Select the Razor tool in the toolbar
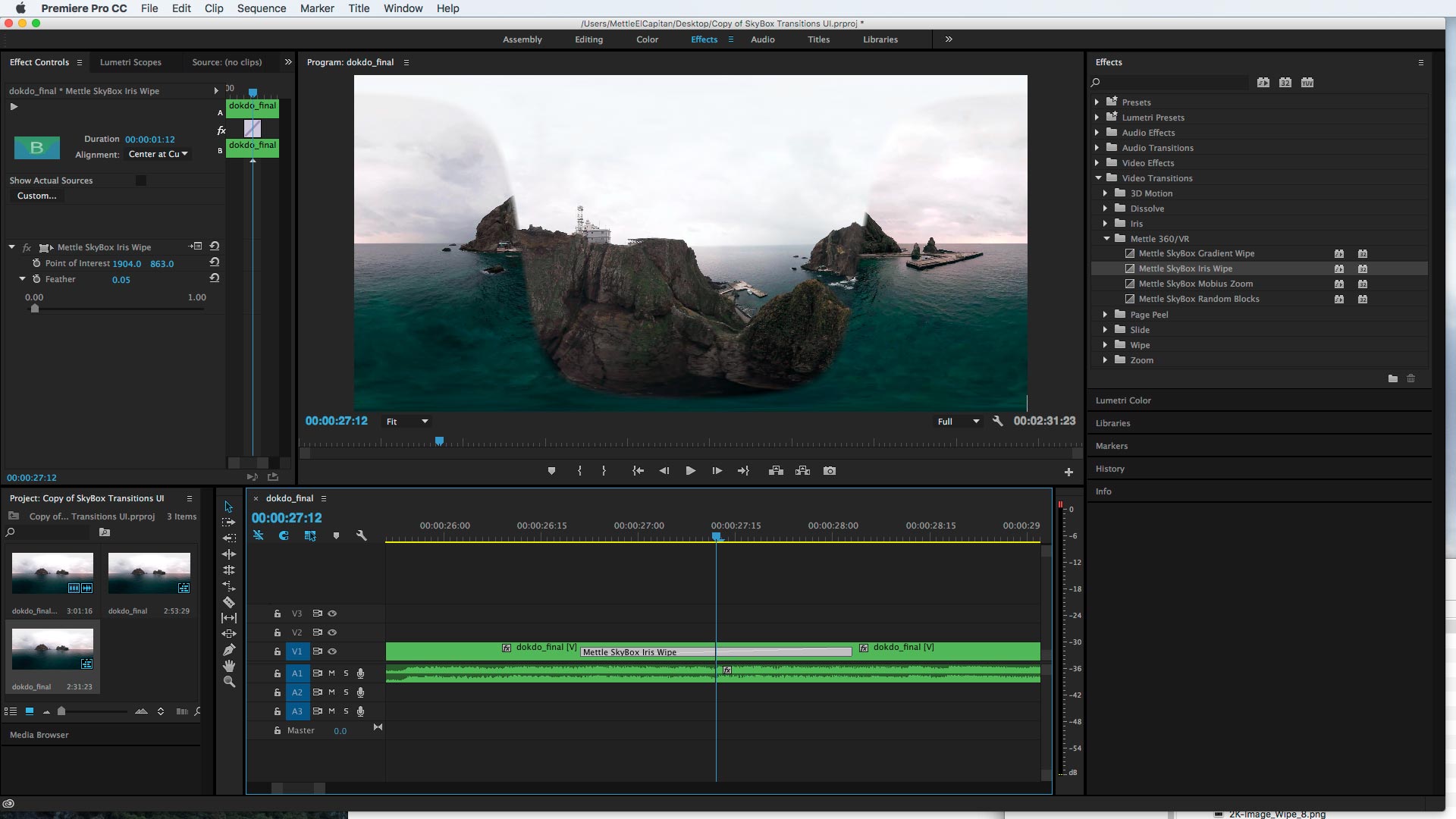The width and height of the screenshot is (1456, 819). pos(228,602)
